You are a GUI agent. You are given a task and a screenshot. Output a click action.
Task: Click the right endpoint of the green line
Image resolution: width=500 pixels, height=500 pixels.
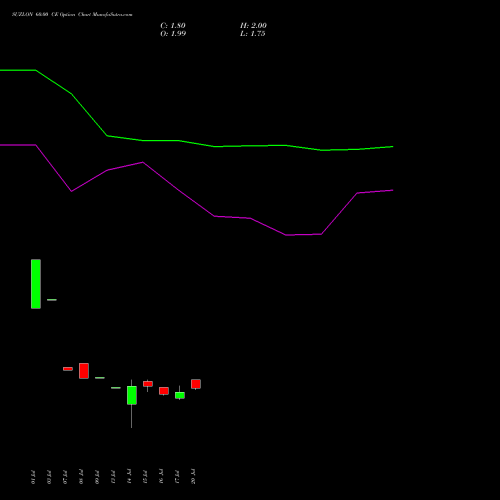click(x=393, y=147)
